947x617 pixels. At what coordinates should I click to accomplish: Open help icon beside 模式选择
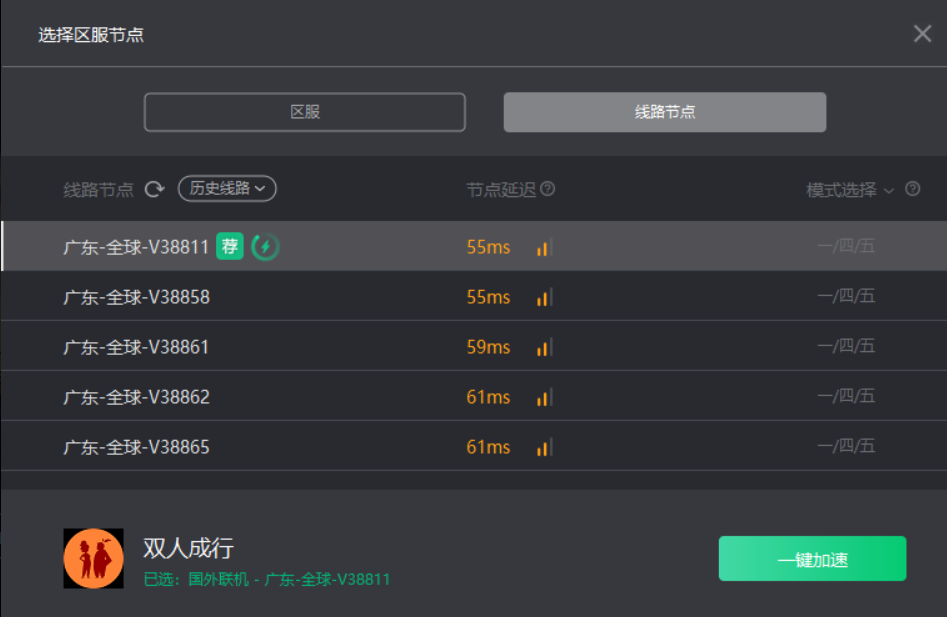913,189
